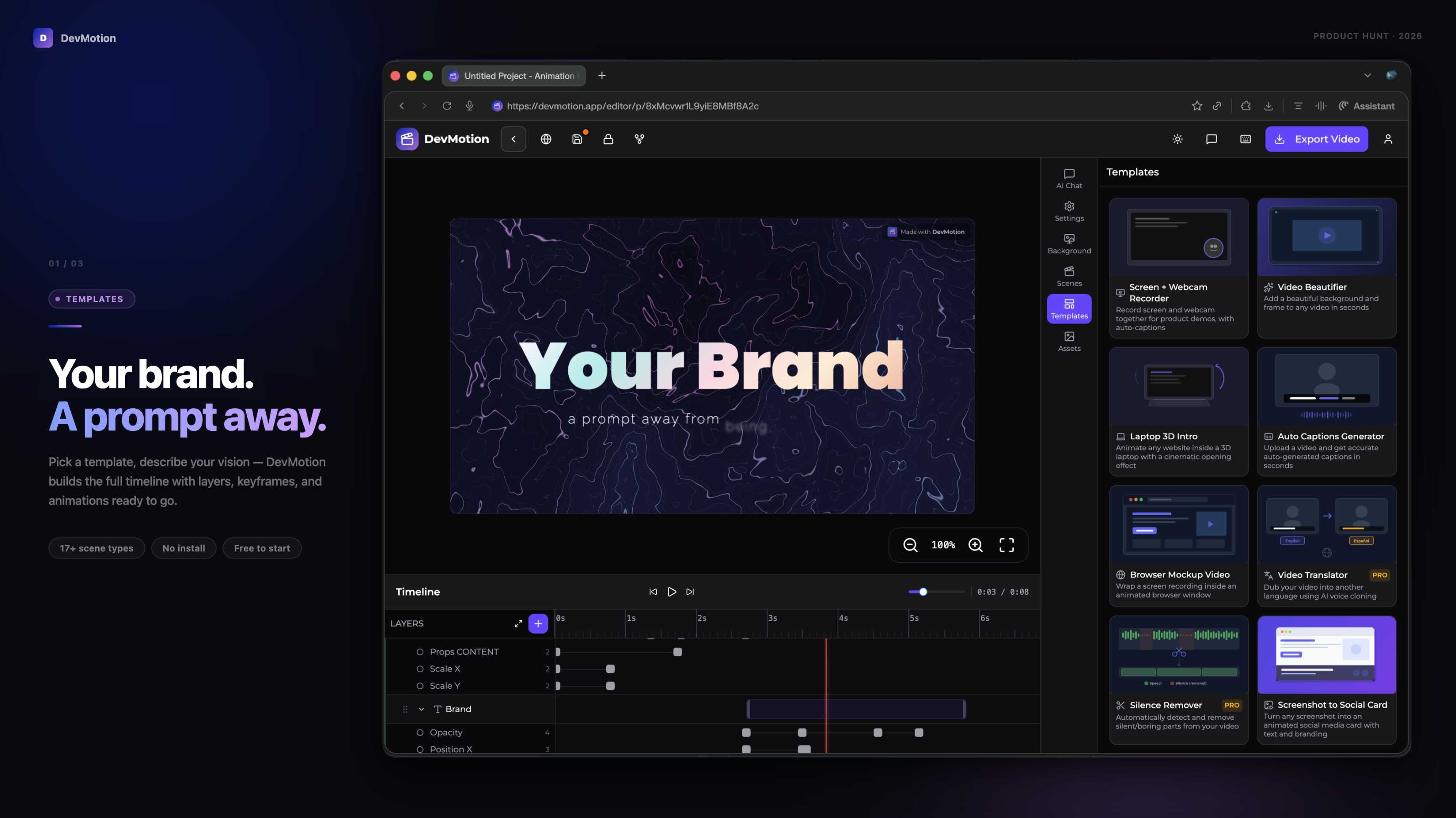The height and width of the screenshot is (818, 1456).
Task: Open the Settings panel tab
Action: (x=1069, y=211)
